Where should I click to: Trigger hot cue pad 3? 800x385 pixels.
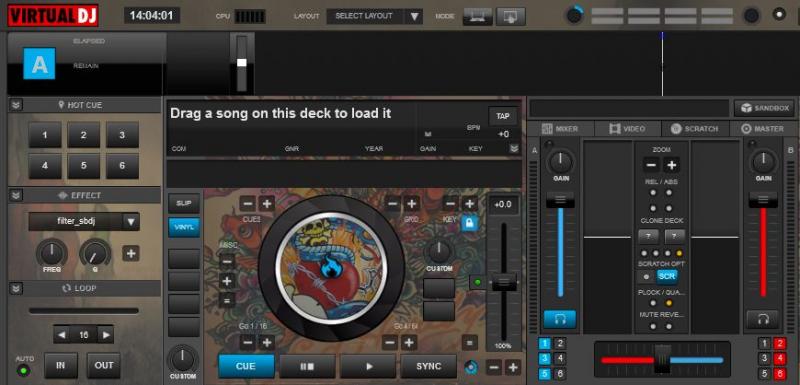click(x=122, y=135)
